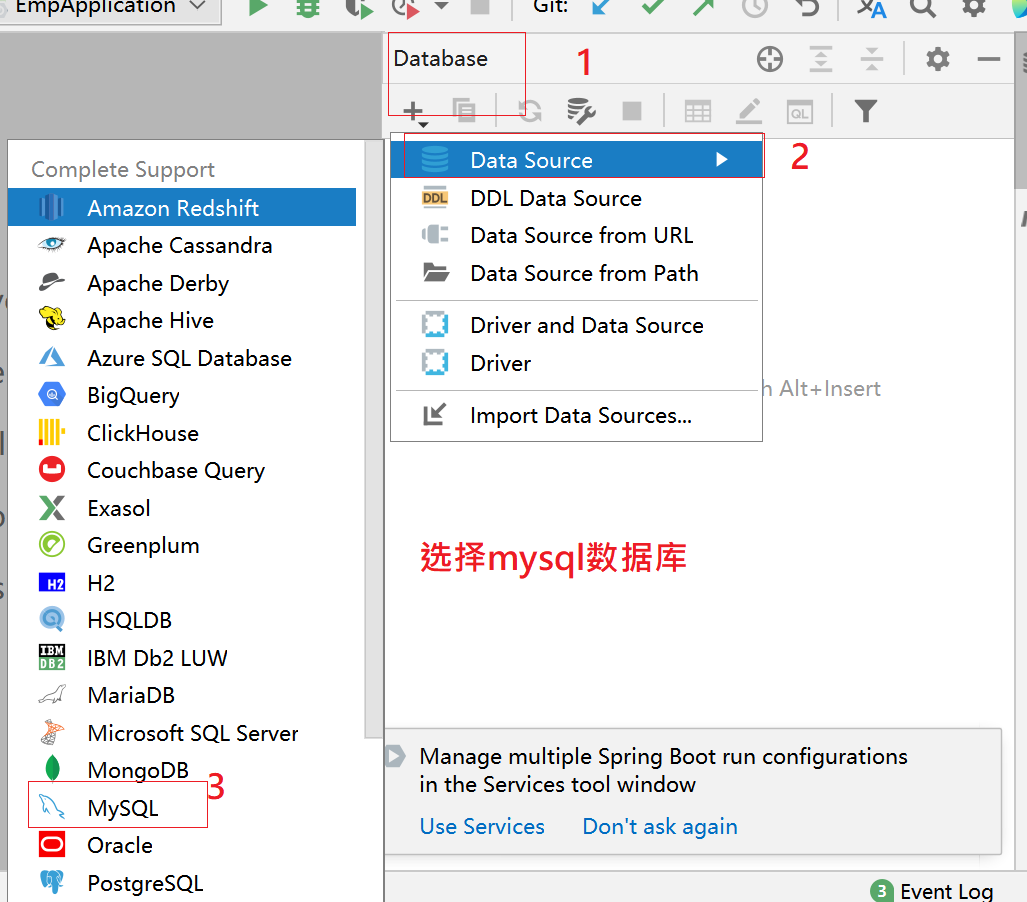
Task: Click the crosshair locate icon in Database panel
Action: tap(769, 59)
